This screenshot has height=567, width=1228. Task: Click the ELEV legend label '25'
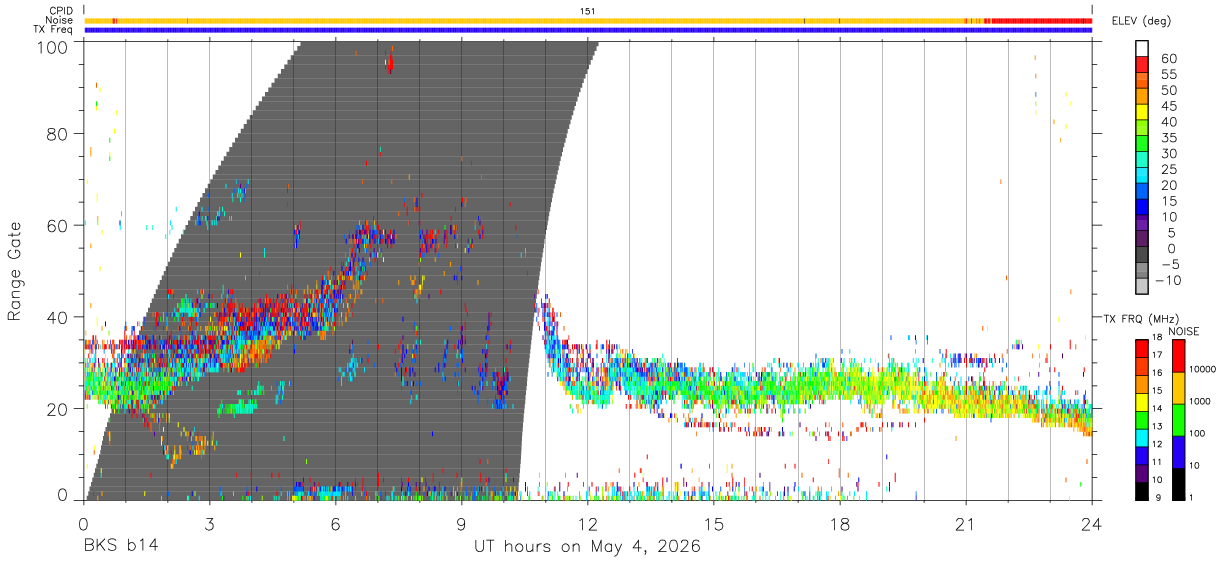tap(1168, 170)
